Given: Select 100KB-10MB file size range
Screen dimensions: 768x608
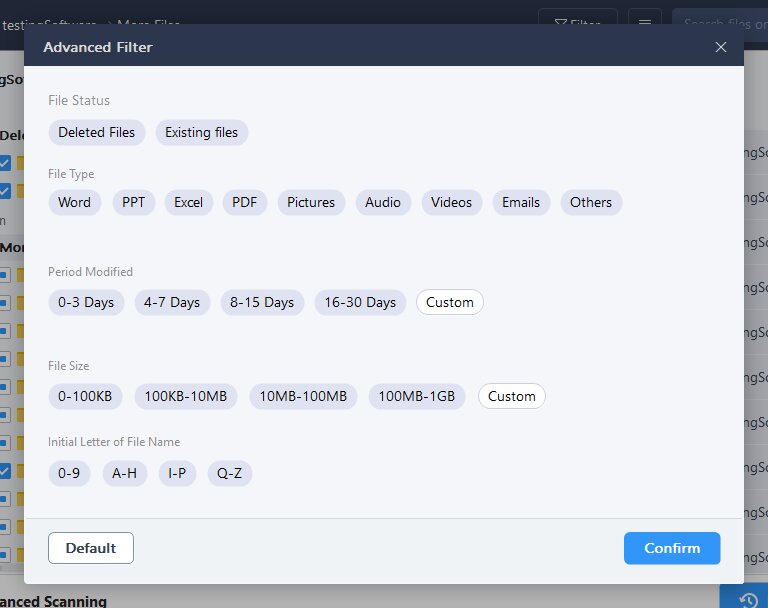Looking at the screenshot, I should point(186,396).
